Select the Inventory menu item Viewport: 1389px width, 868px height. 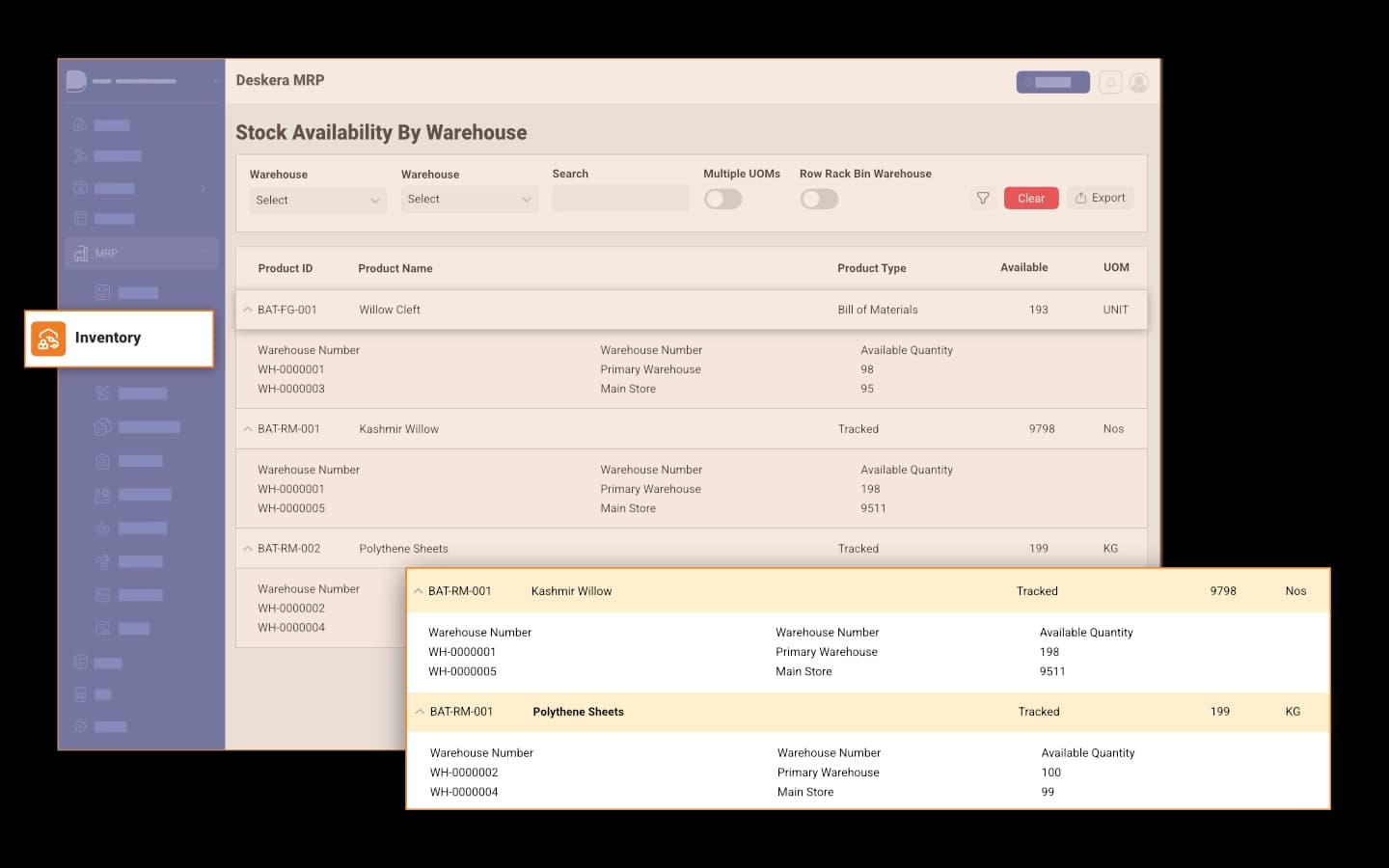pos(108,339)
